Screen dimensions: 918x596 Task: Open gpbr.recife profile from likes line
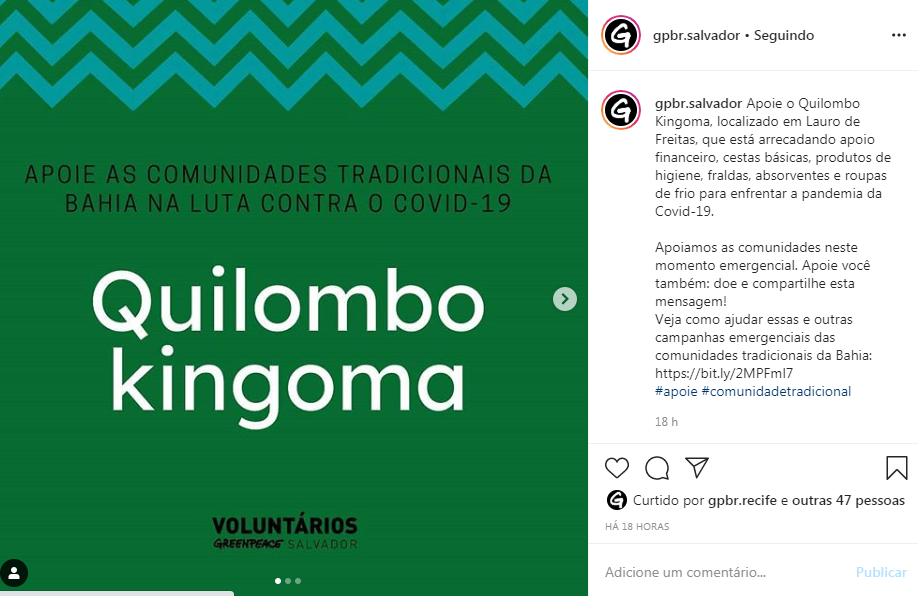point(742,501)
